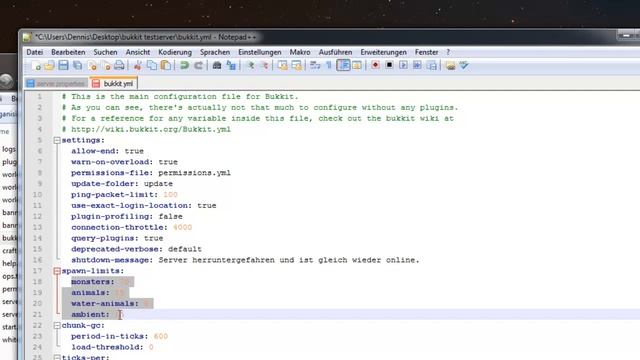Click 'deprecated-verbose: default' line
Viewport: 640px width, 360px height.
coord(136,249)
